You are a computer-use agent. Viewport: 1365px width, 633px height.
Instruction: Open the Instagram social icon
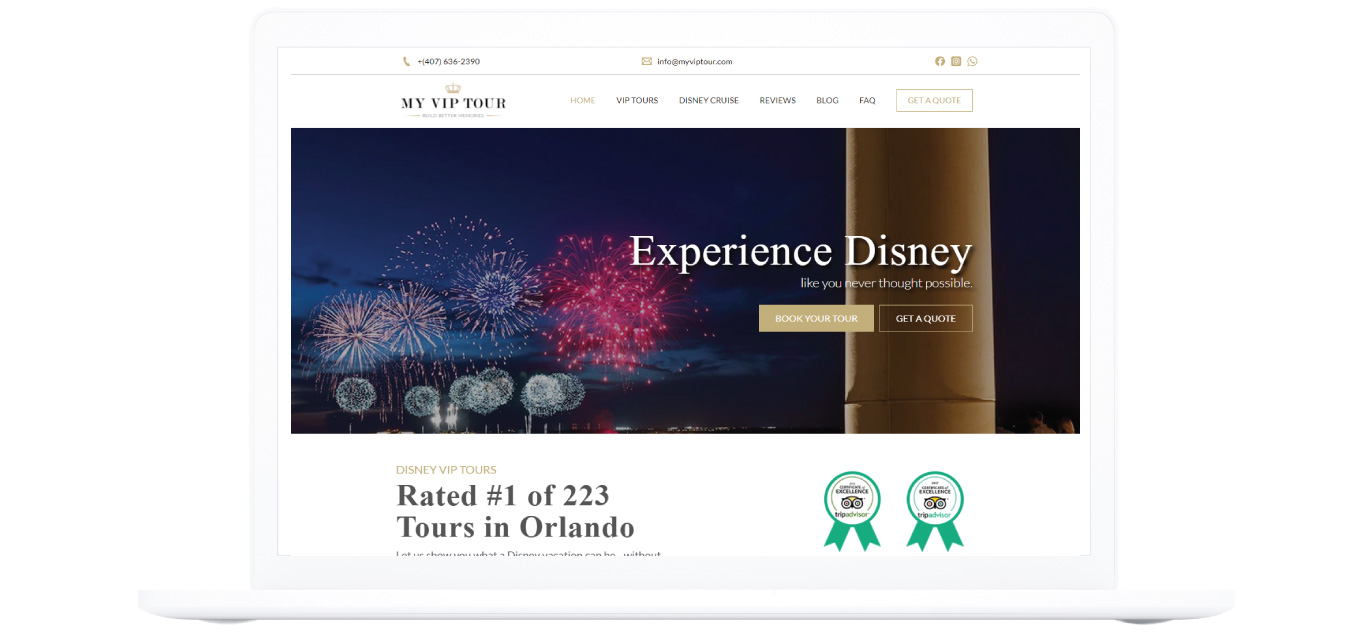point(956,61)
